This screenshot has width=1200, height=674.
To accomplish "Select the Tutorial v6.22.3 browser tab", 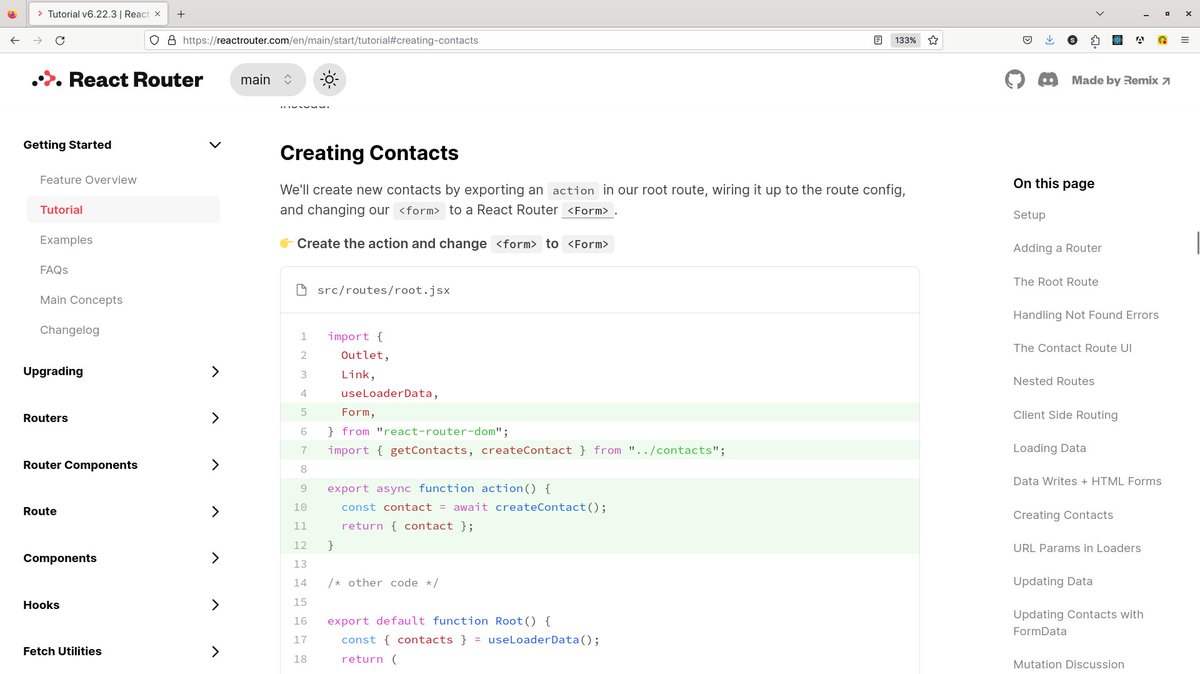I will (x=97, y=14).
